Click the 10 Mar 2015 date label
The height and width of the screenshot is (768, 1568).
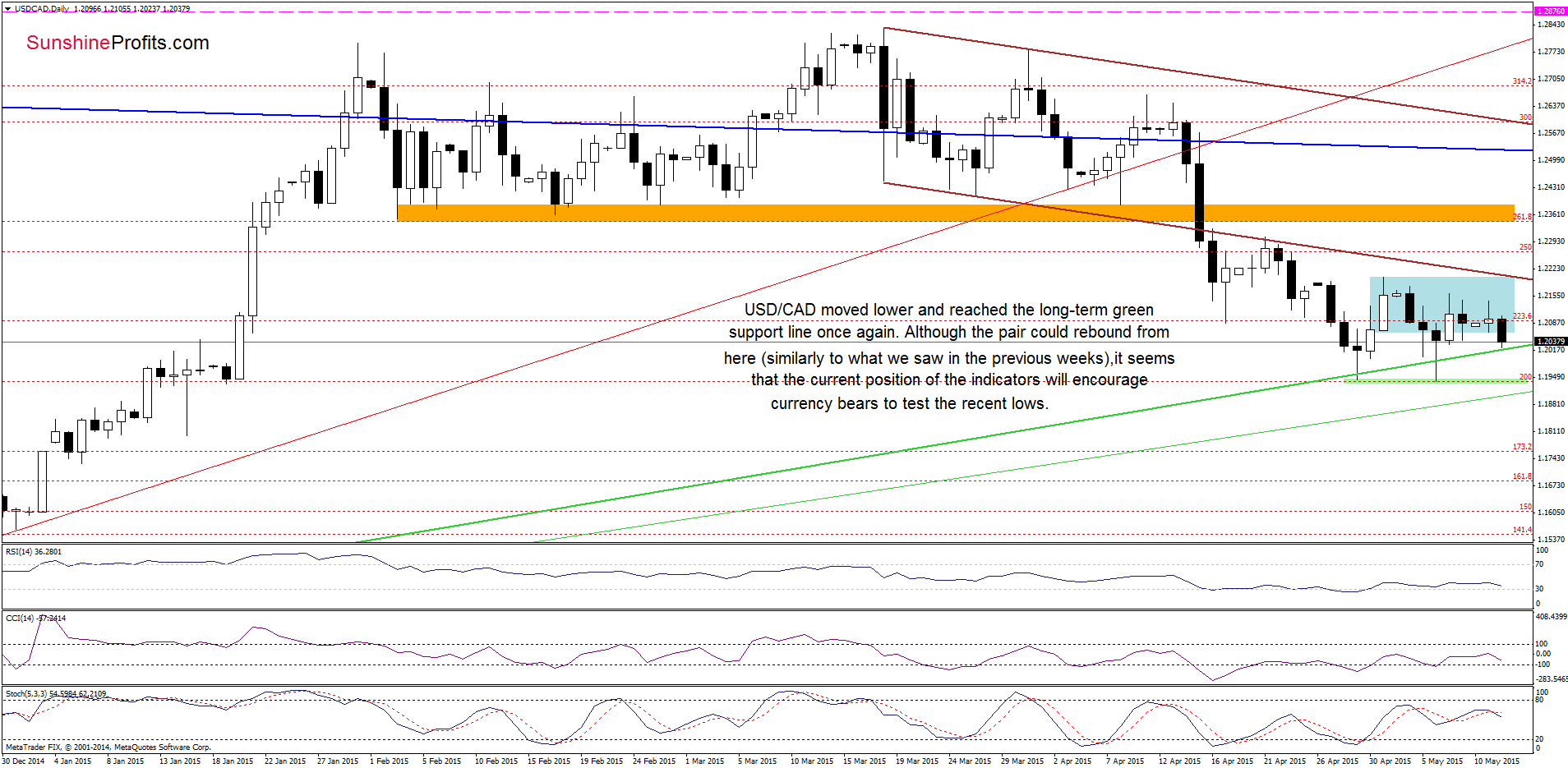click(812, 761)
